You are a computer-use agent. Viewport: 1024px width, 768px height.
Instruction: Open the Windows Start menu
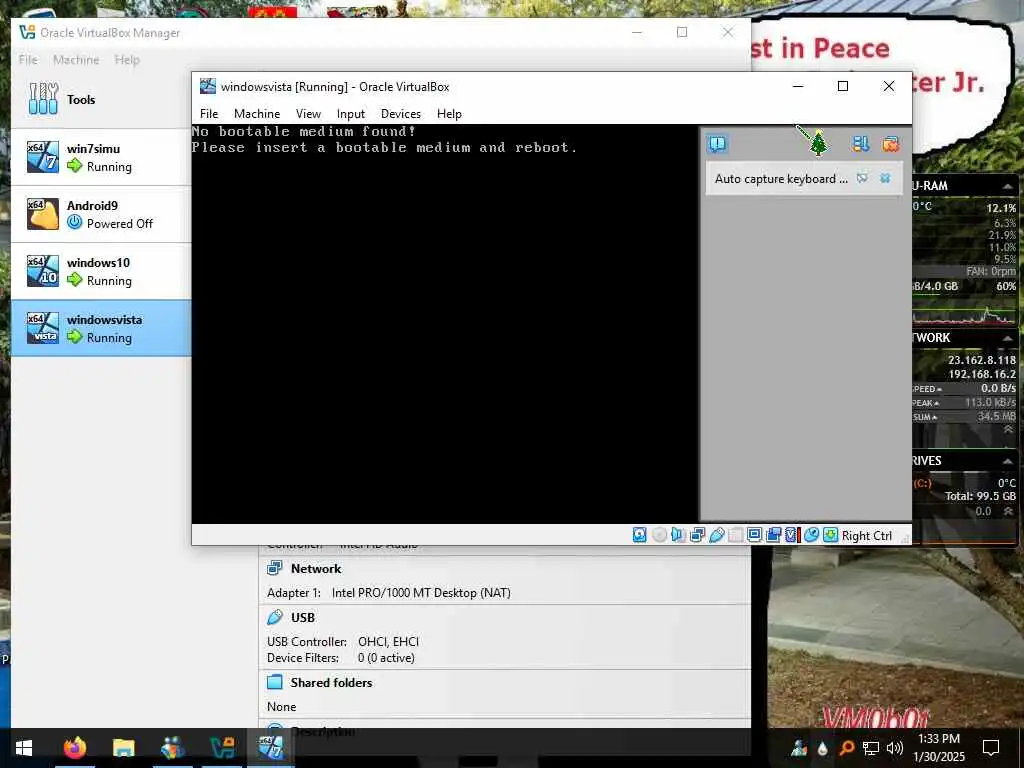(x=24, y=748)
